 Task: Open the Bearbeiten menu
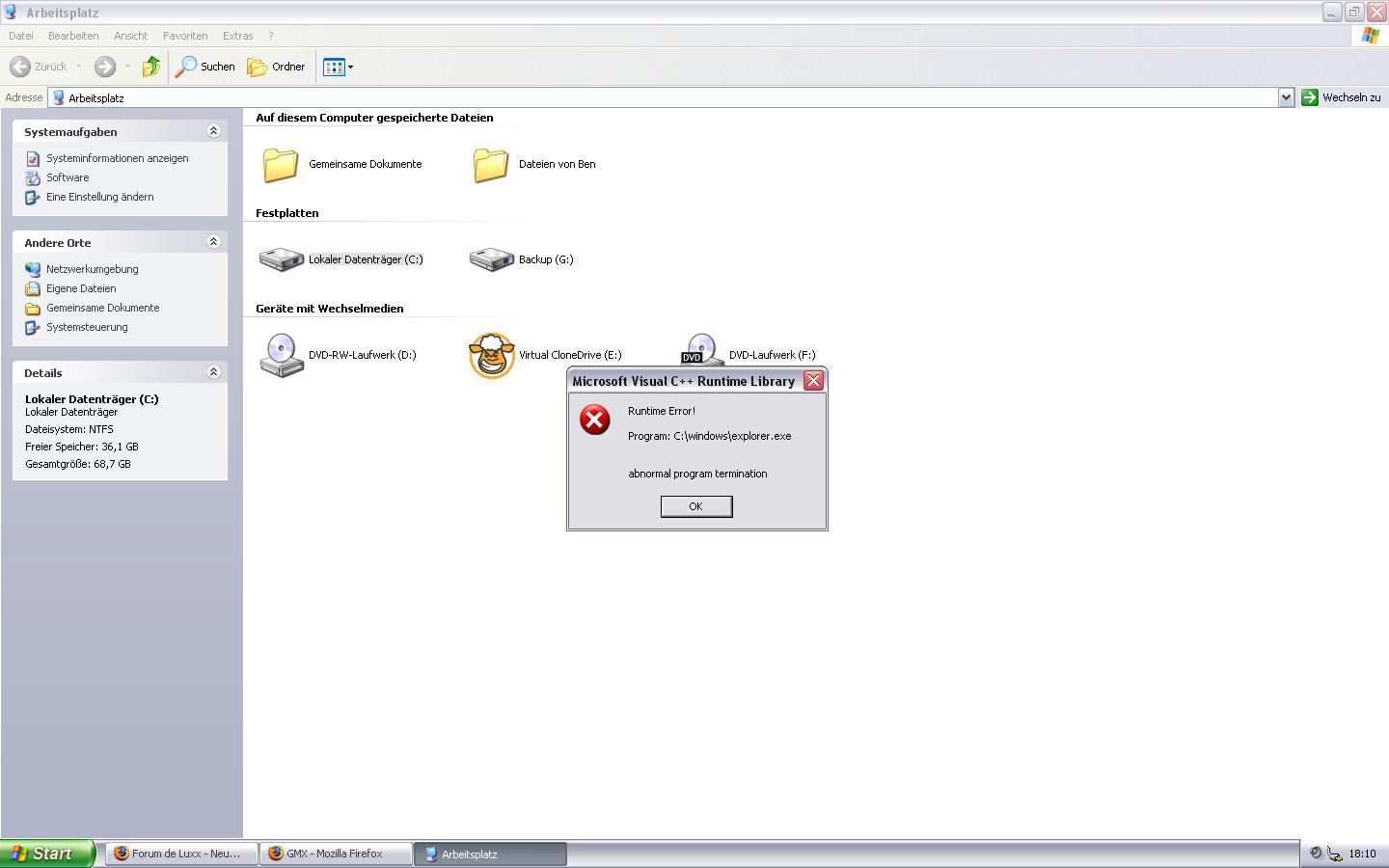tap(73, 36)
